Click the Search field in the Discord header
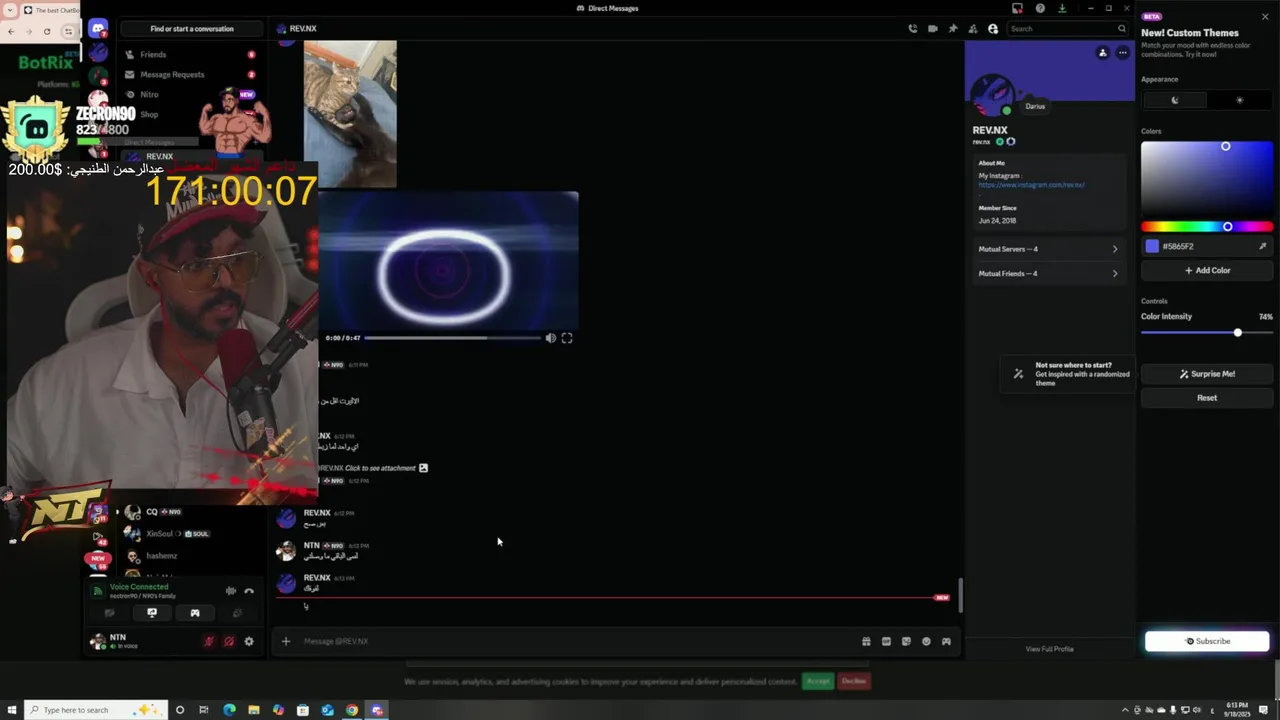Viewport: 1280px width, 720px height. pos(1068,29)
